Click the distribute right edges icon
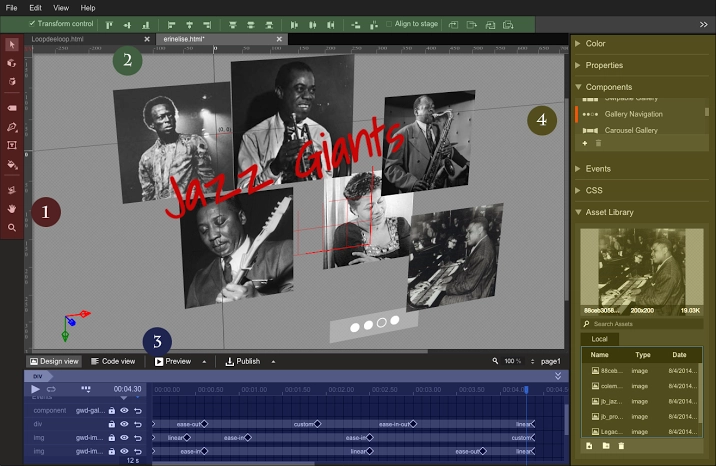Image resolution: width=716 pixels, height=466 pixels. tap(331, 25)
